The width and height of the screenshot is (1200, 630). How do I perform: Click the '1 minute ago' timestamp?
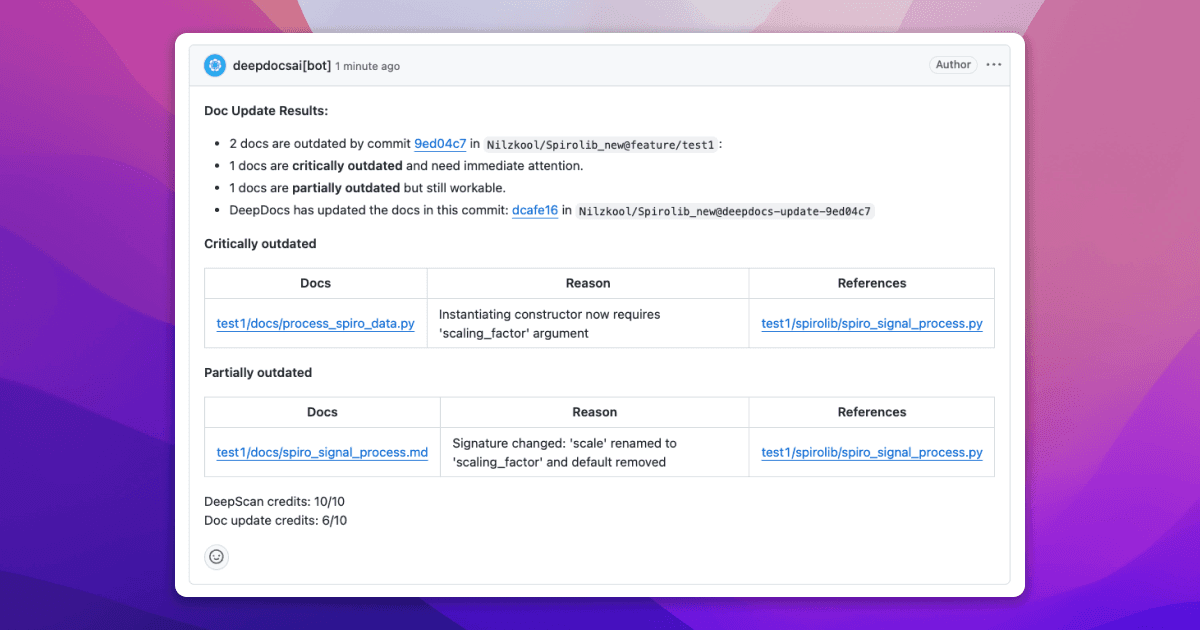(x=367, y=67)
